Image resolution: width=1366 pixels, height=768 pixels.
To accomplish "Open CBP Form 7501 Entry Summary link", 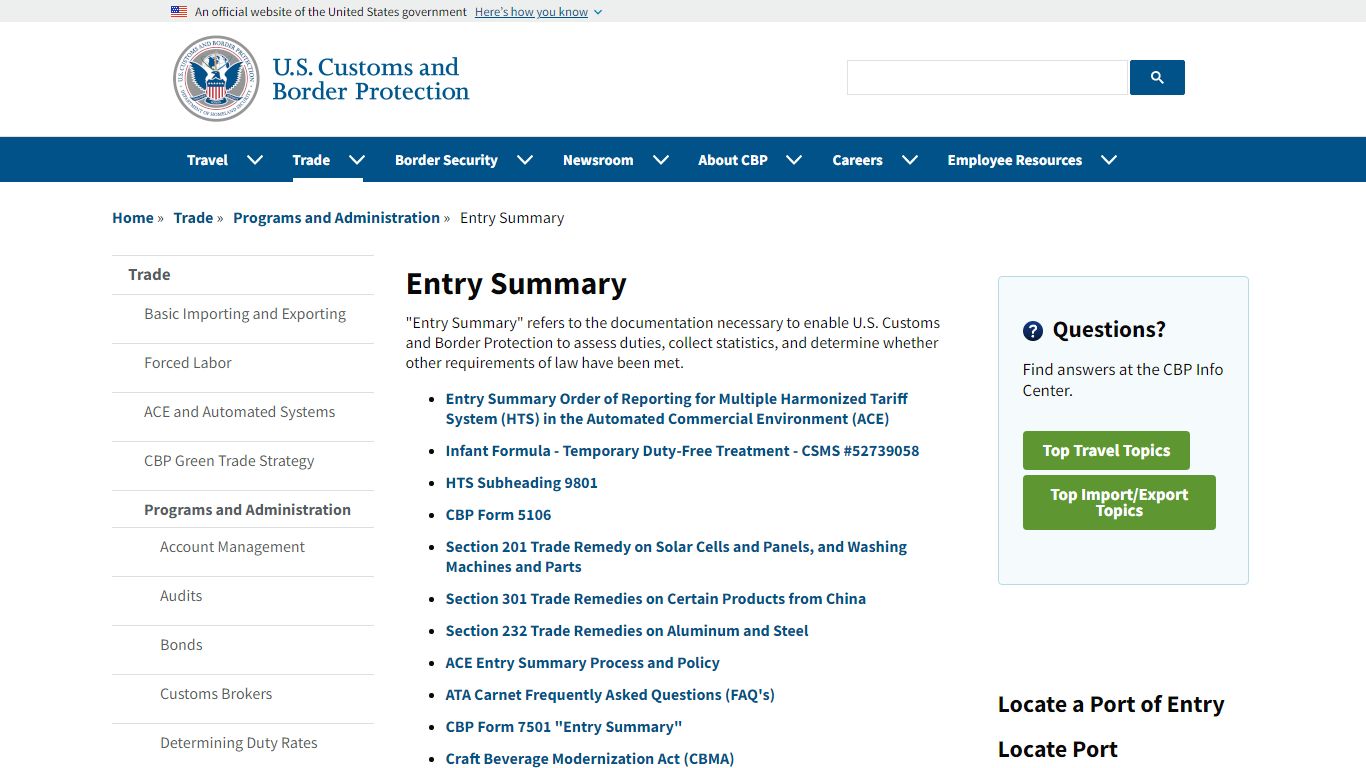I will pyautogui.click(x=564, y=727).
